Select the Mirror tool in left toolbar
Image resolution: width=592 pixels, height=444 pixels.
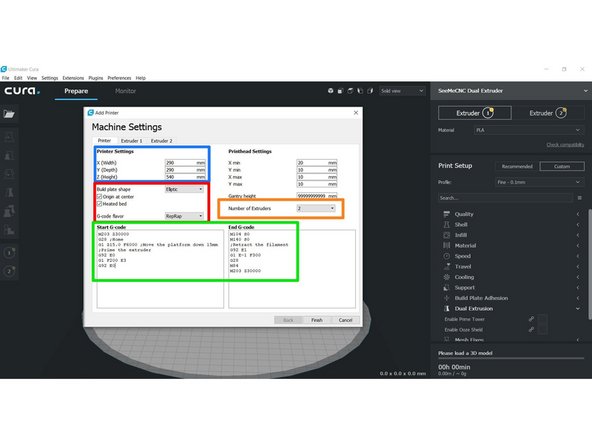tap(9, 193)
